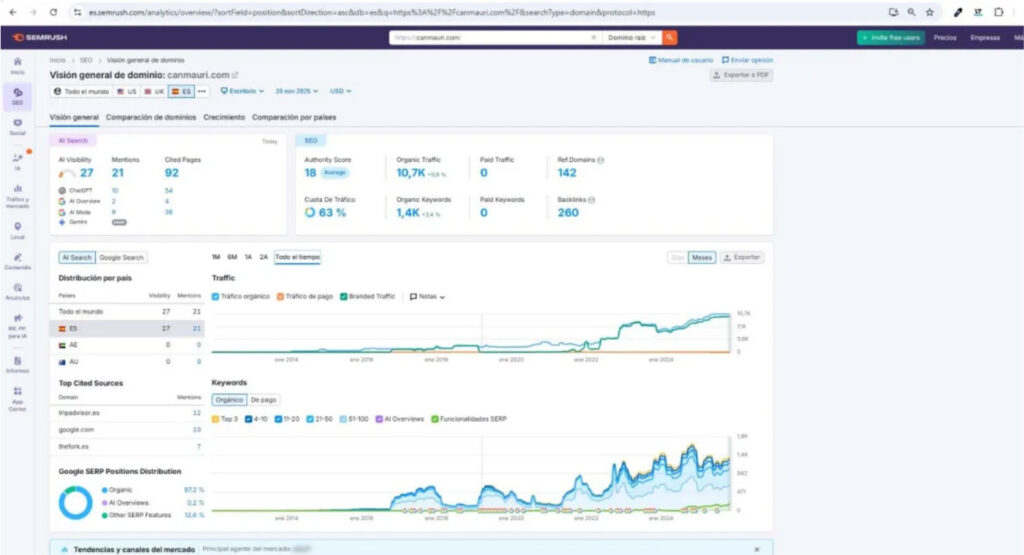Click the Contenido sidebar icon
Image resolution: width=1024 pixels, height=555 pixels.
18,260
